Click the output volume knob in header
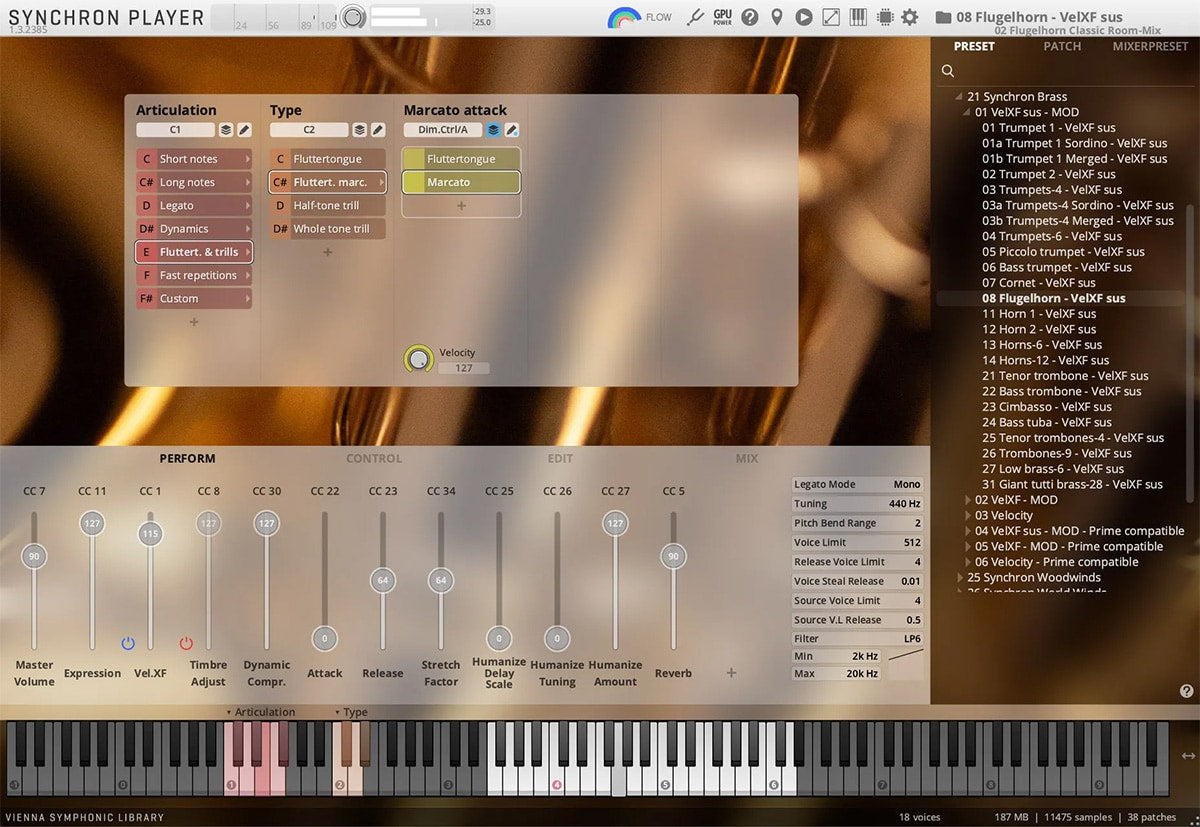 click(352, 17)
